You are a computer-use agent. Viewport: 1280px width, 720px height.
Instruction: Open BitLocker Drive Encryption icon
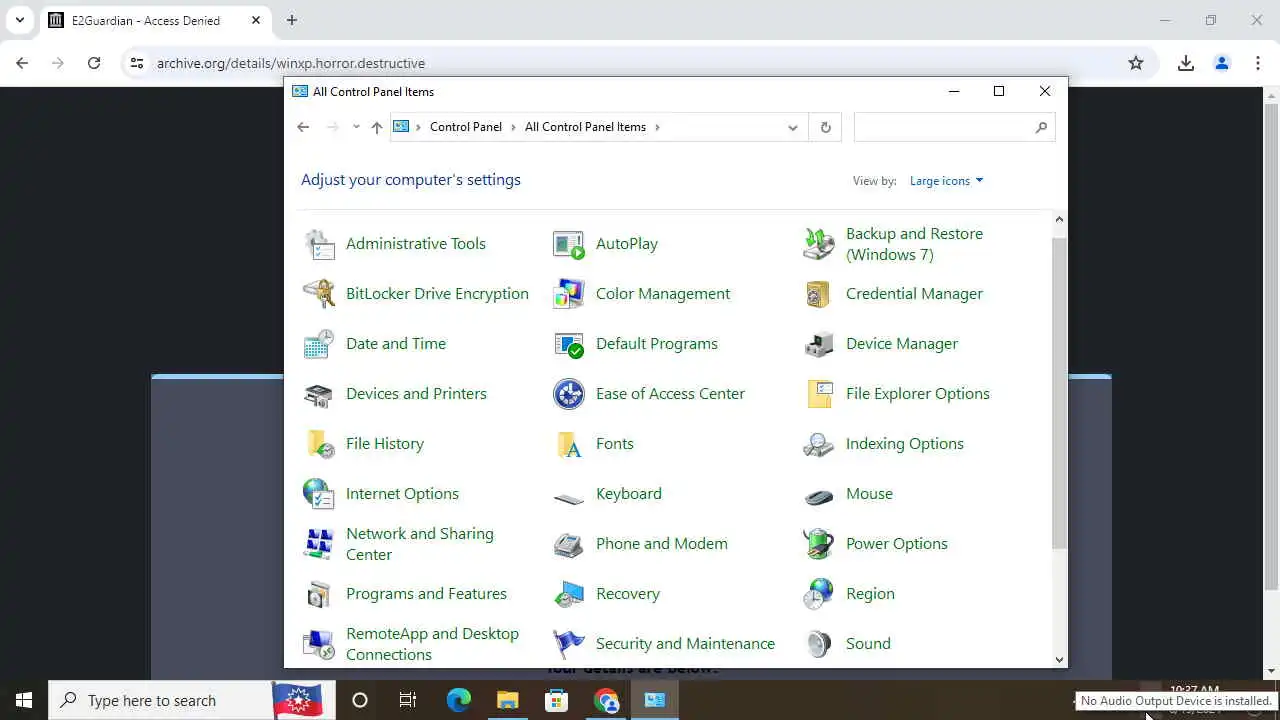[319, 294]
